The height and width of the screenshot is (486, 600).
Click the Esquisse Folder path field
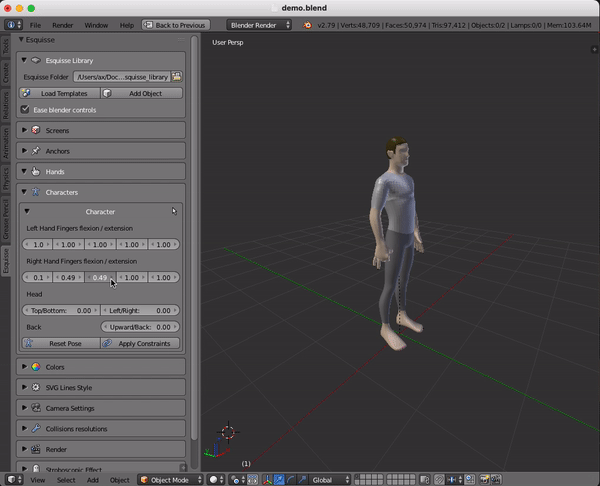122,77
